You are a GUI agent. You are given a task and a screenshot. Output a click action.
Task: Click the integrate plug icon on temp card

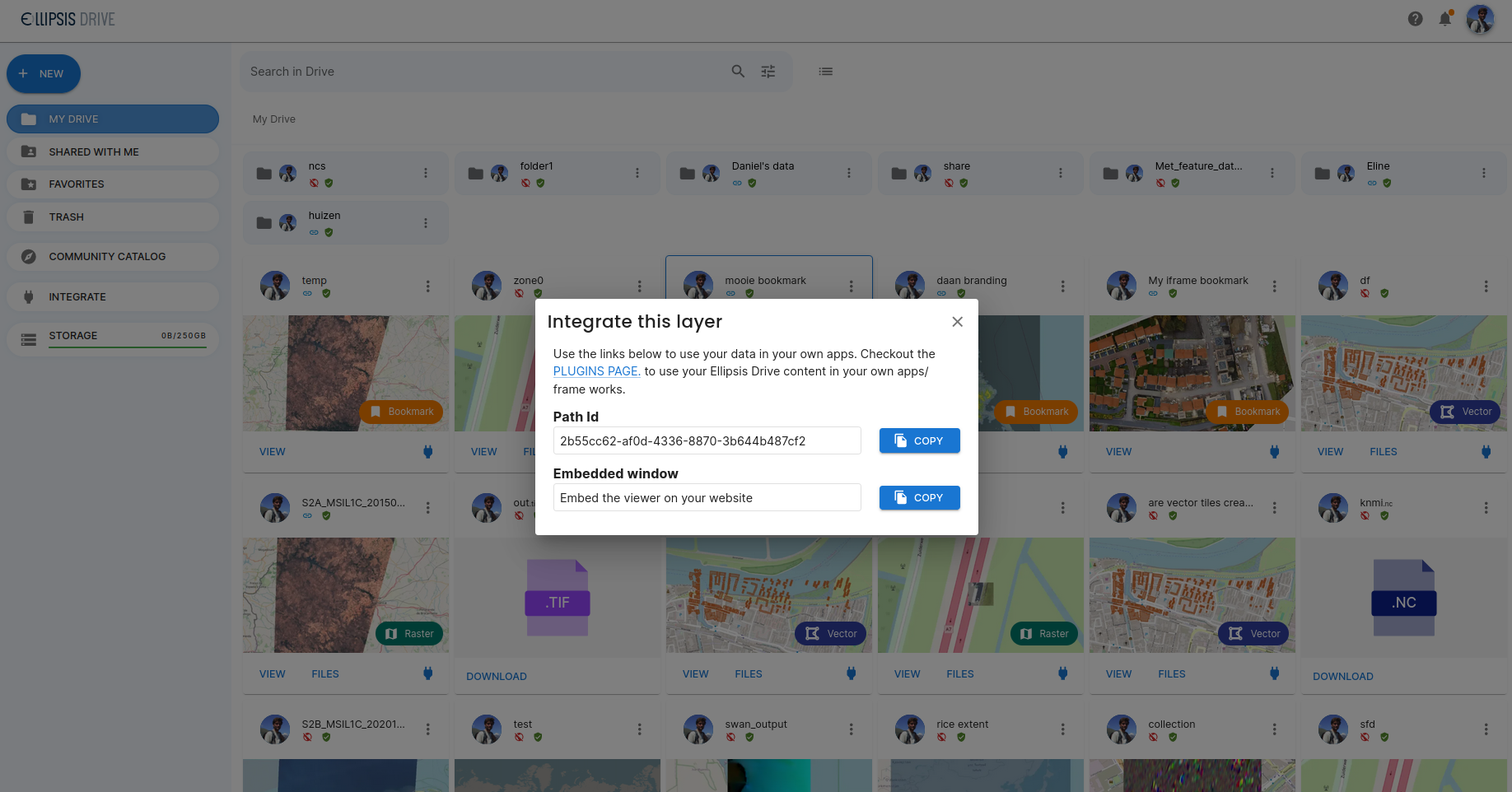coord(427,451)
